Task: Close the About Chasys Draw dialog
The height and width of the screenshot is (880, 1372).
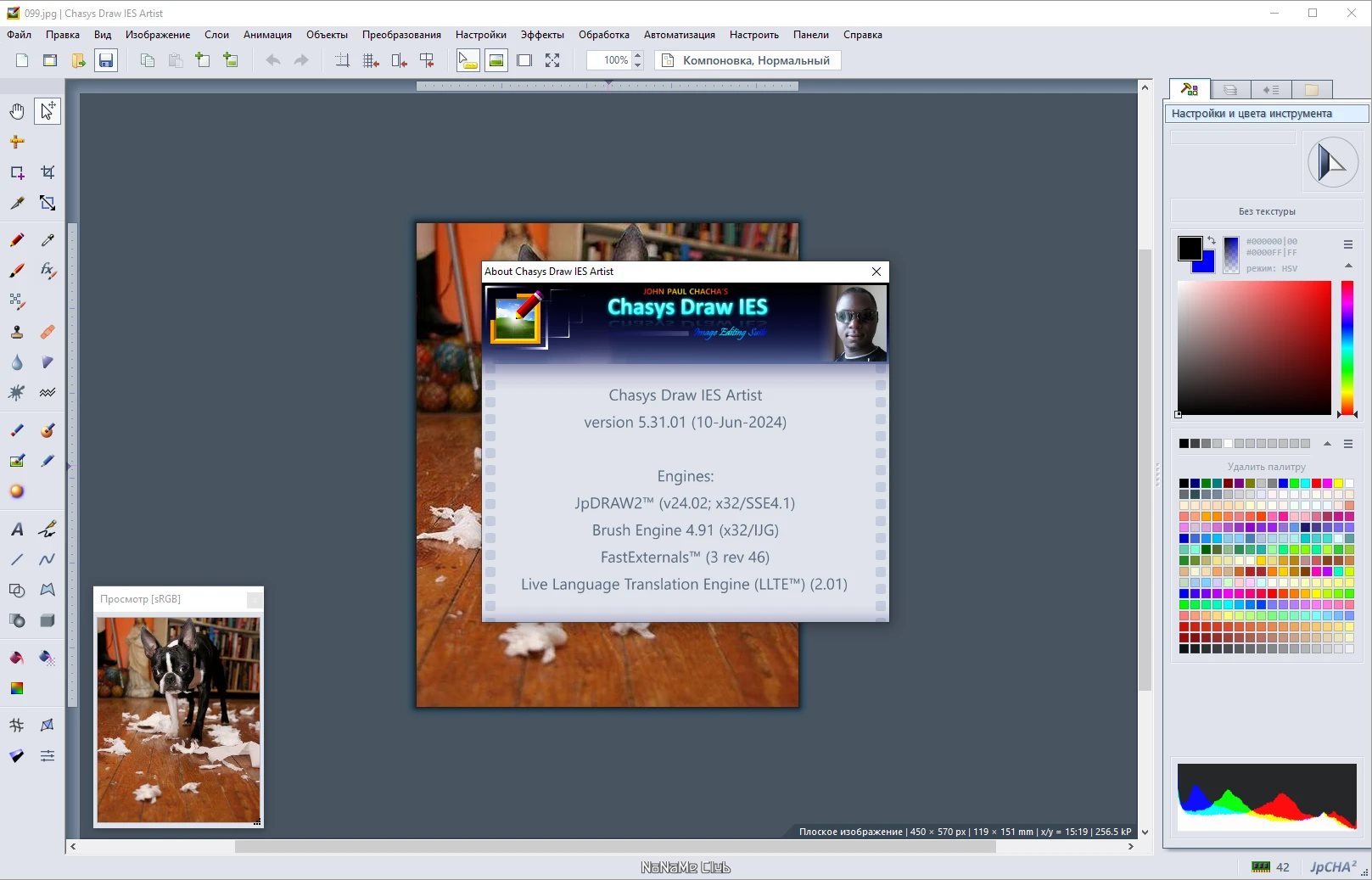Action: click(876, 272)
